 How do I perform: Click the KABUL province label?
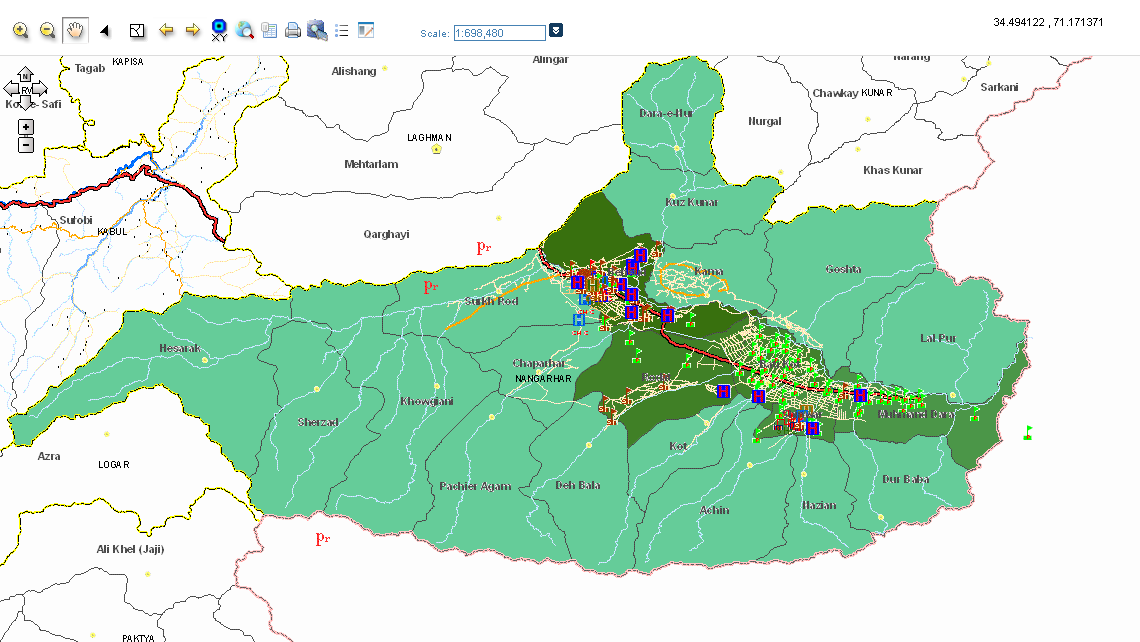point(113,232)
